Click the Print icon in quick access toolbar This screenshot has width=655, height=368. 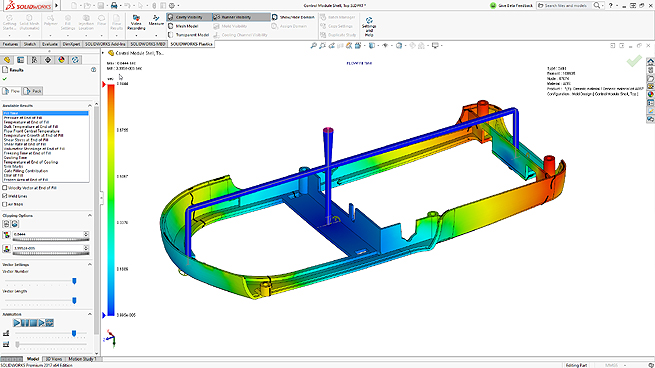[114, 5]
